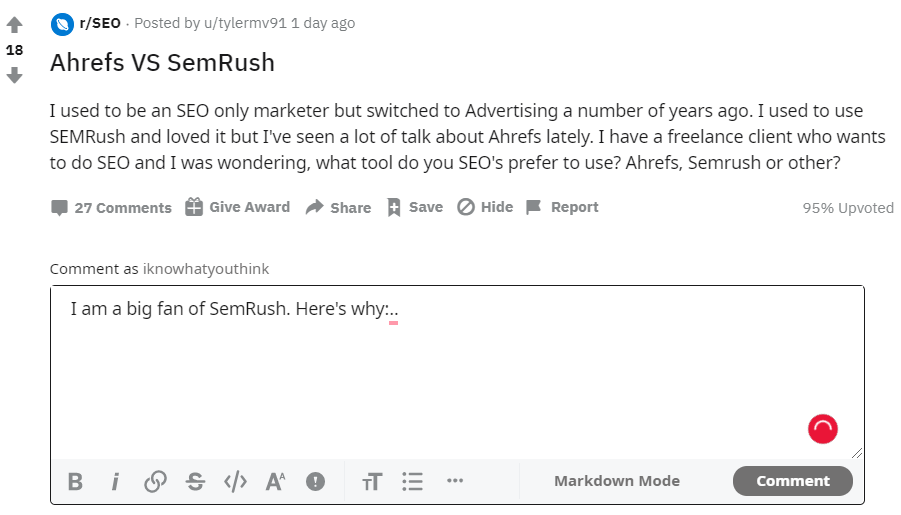The width and height of the screenshot is (901, 515).
Task: Open the 27 Comments section
Action: [x=111, y=207]
